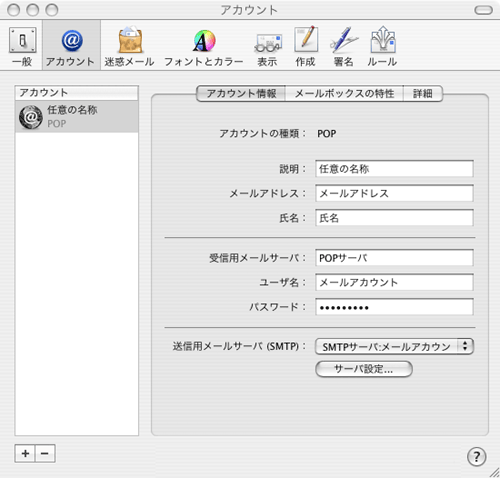Click the help question mark button

point(476,456)
